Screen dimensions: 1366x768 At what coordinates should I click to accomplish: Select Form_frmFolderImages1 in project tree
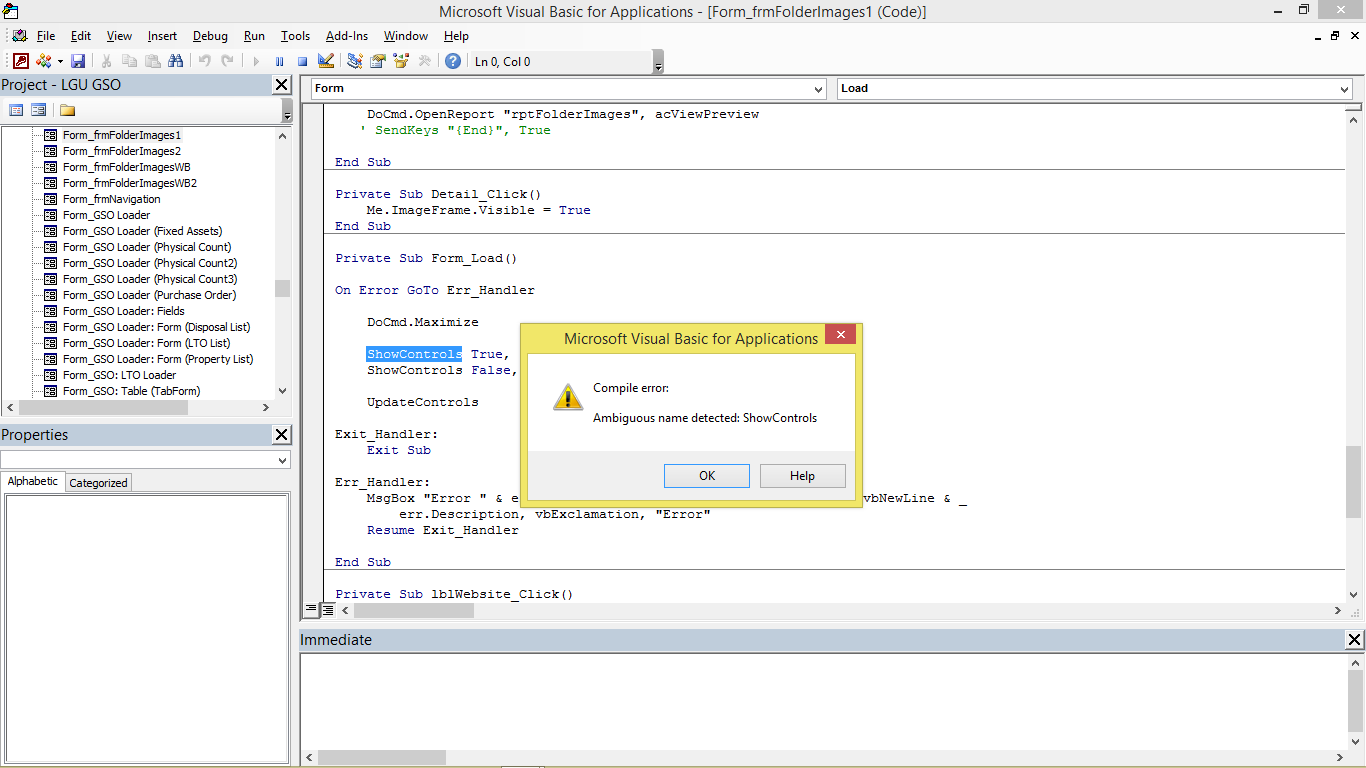(x=122, y=135)
